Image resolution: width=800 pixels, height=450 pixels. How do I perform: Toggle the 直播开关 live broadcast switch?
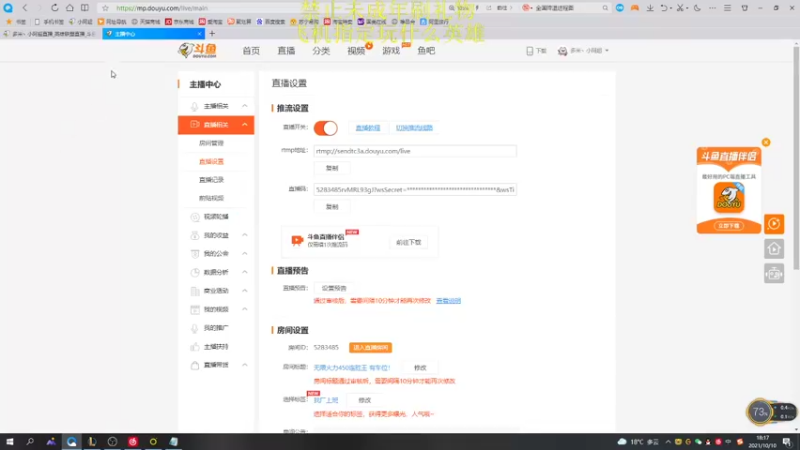(x=326, y=128)
